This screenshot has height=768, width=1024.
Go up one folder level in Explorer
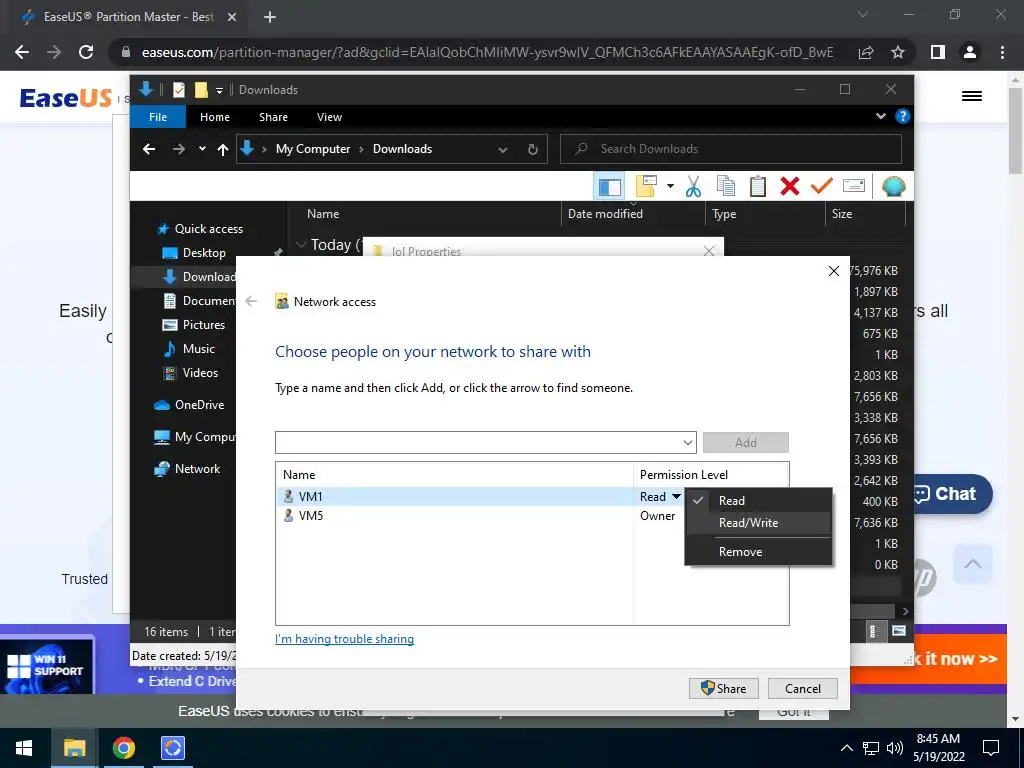pyautogui.click(x=223, y=150)
